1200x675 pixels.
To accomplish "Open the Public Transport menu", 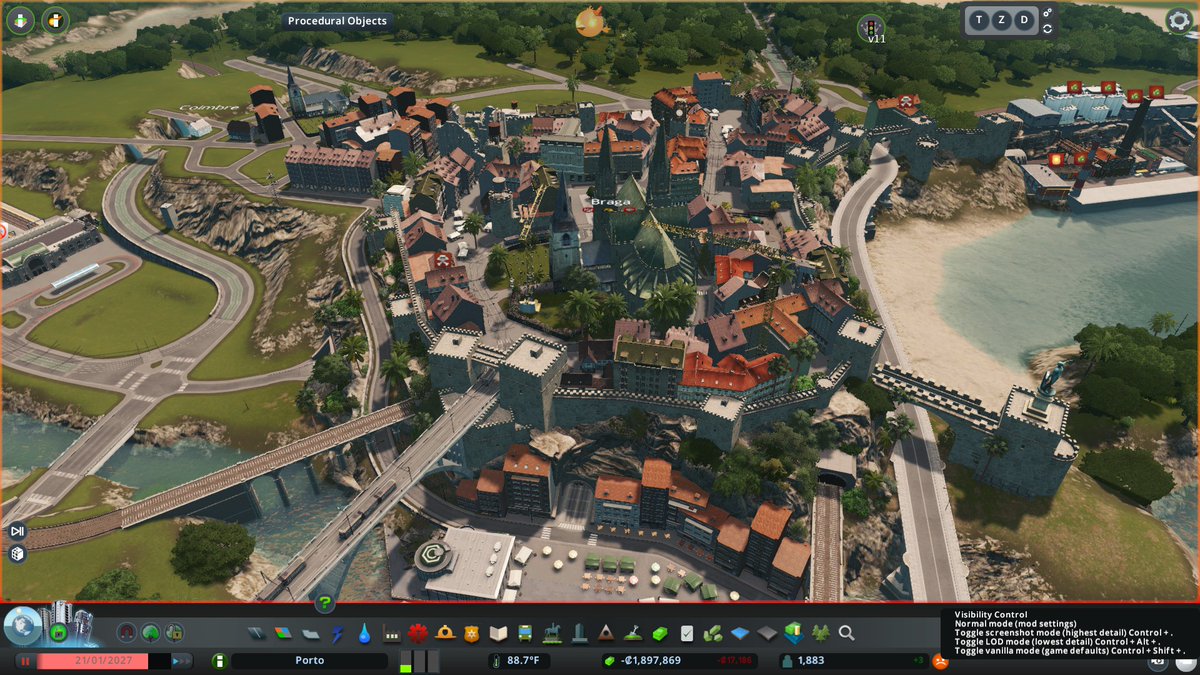I will pyautogui.click(x=525, y=633).
